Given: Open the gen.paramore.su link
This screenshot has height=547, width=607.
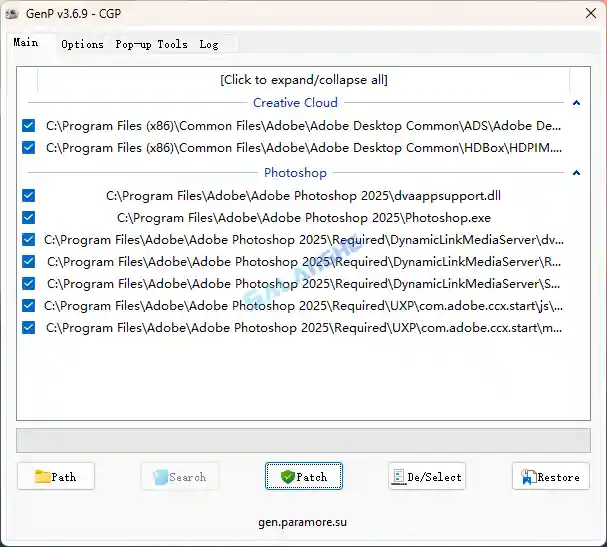Looking at the screenshot, I should (x=302, y=522).
